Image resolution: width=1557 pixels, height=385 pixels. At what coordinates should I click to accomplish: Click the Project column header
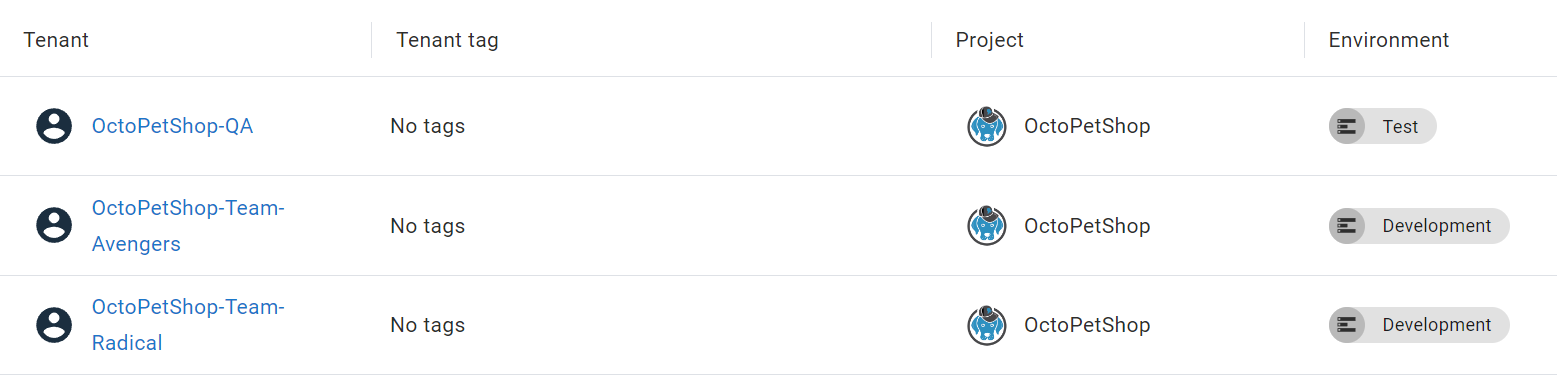coord(990,40)
